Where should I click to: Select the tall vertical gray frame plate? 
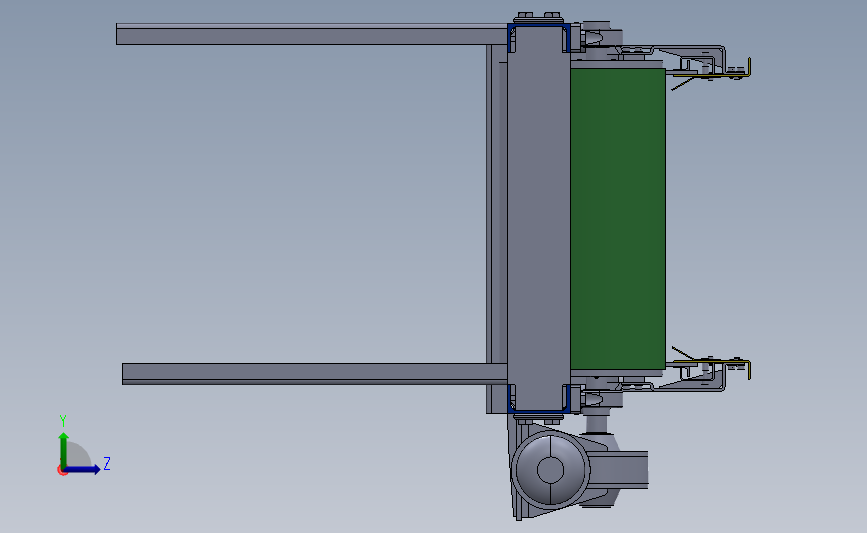coord(539,219)
